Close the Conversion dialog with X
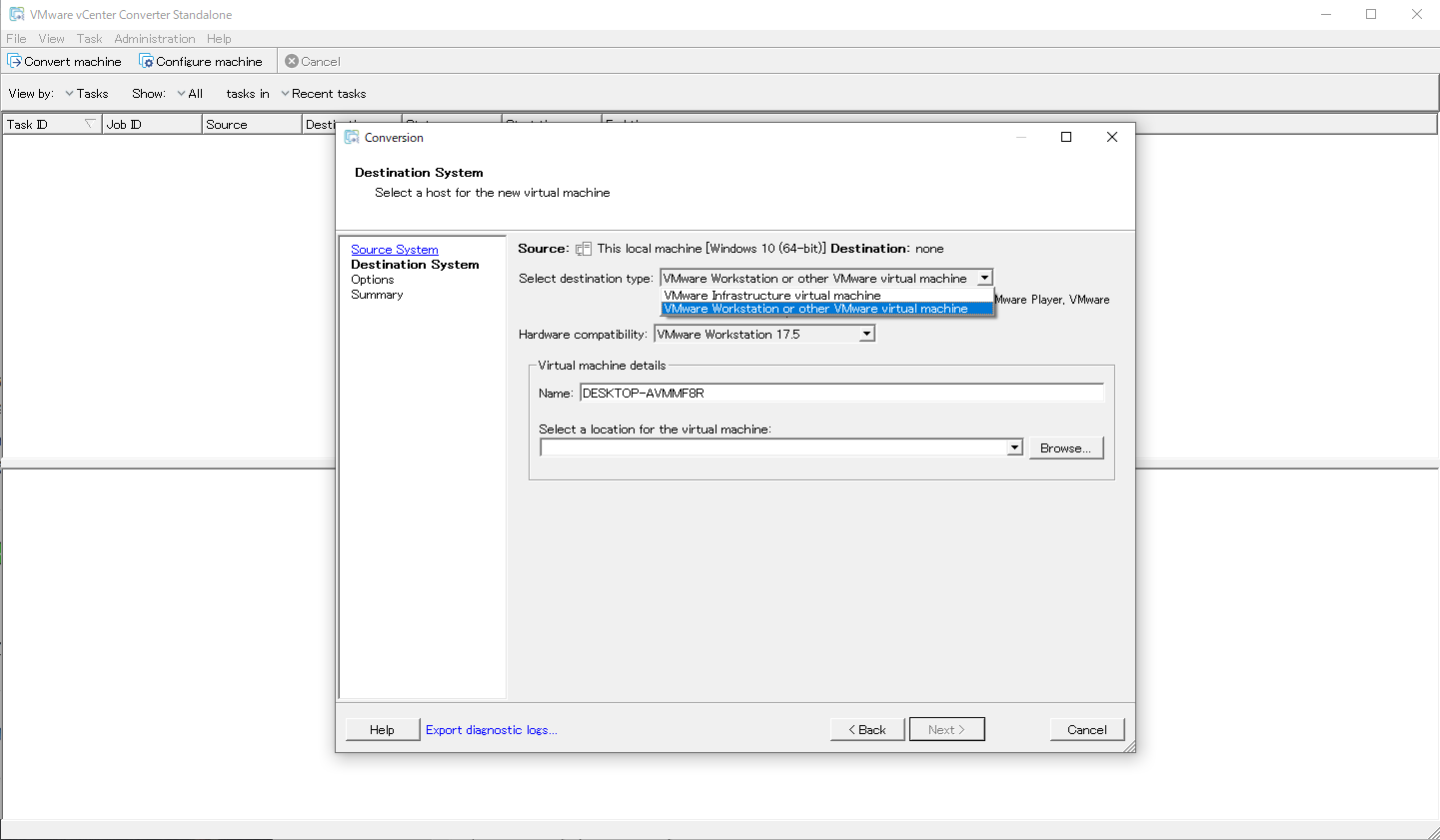 coord(1112,137)
